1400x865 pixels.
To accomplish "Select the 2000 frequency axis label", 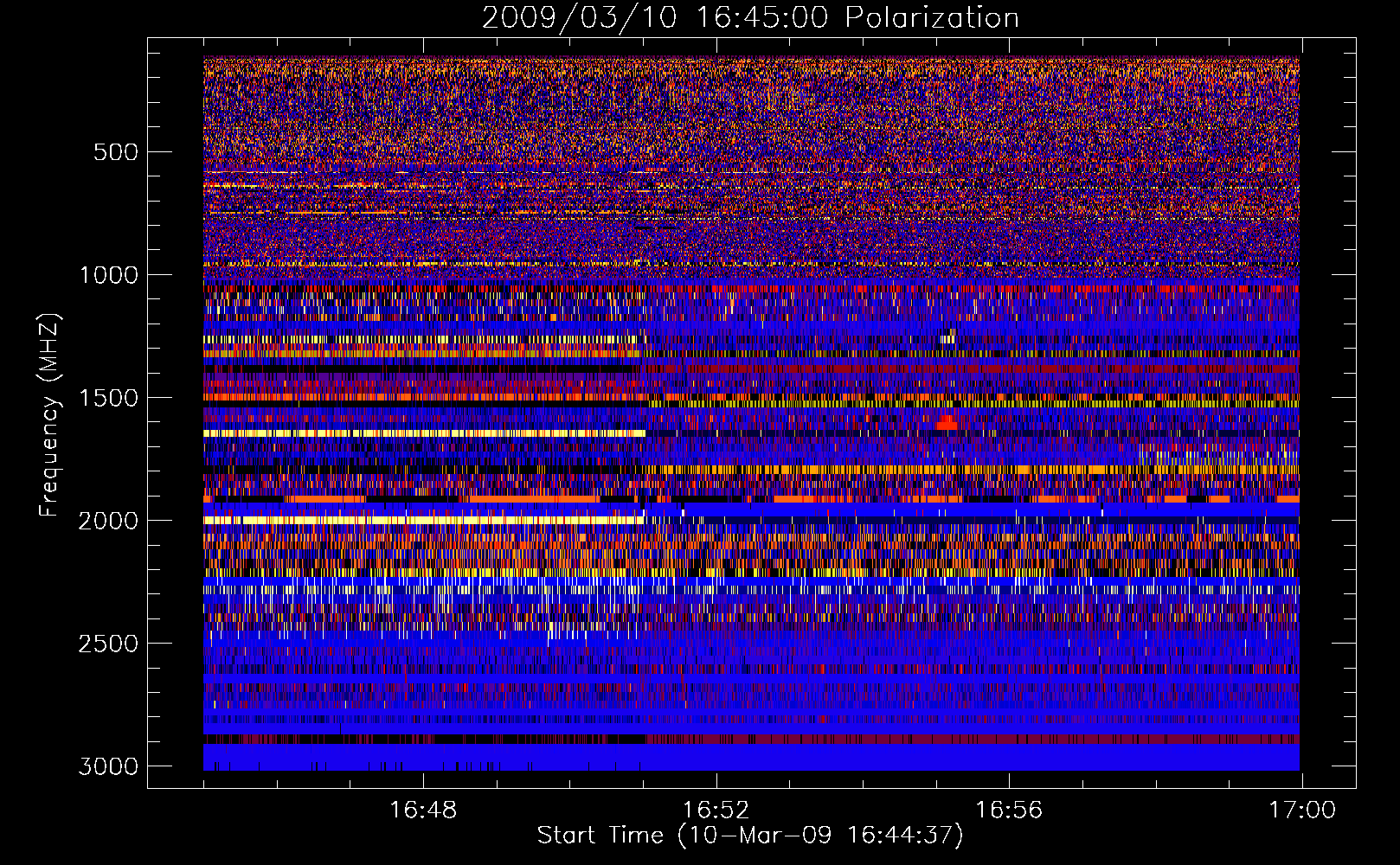I will (108, 521).
